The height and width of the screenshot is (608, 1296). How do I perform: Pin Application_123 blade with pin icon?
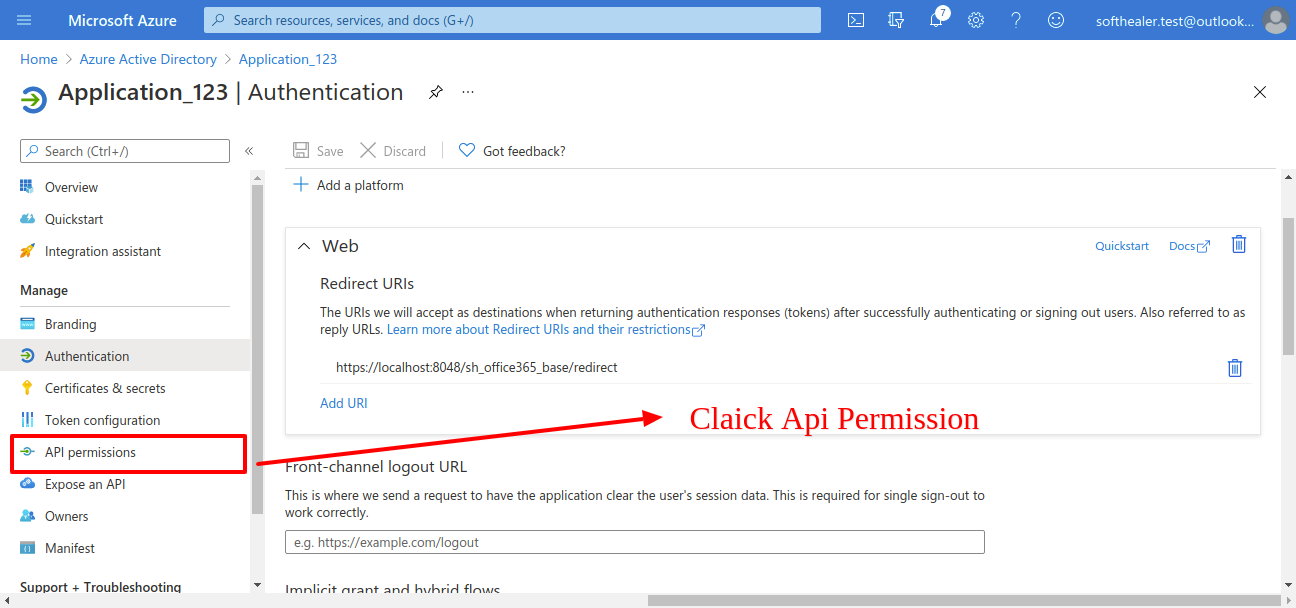click(x=436, y=92)
